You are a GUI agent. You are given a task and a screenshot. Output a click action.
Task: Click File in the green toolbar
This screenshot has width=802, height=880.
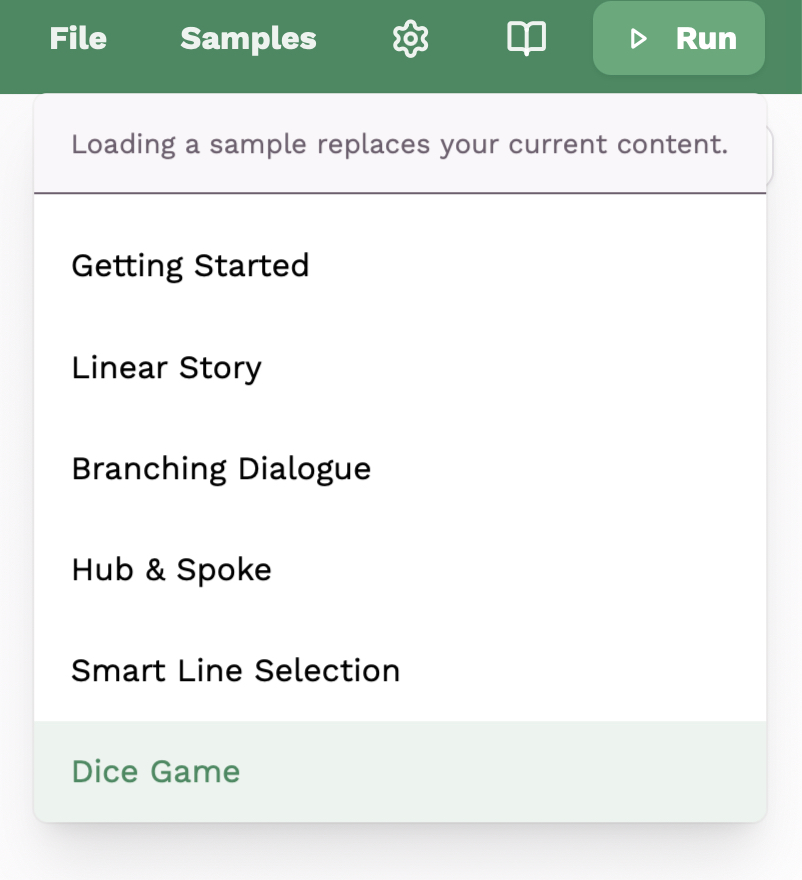pos(78,39)
